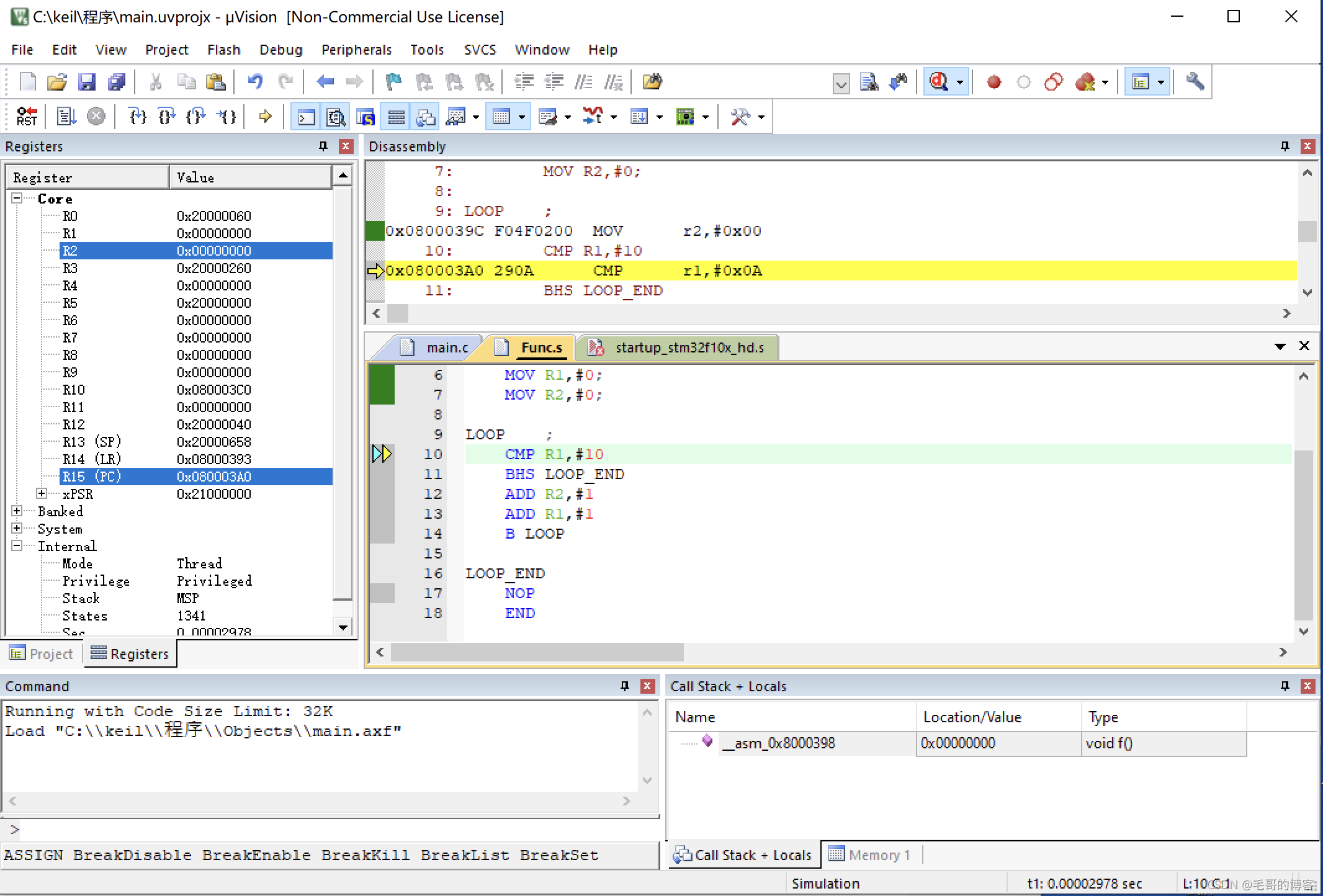Click the command line input field
The width and height of the screenshot is (1323, 896).
pyautogui.click(x=329, y=830)
